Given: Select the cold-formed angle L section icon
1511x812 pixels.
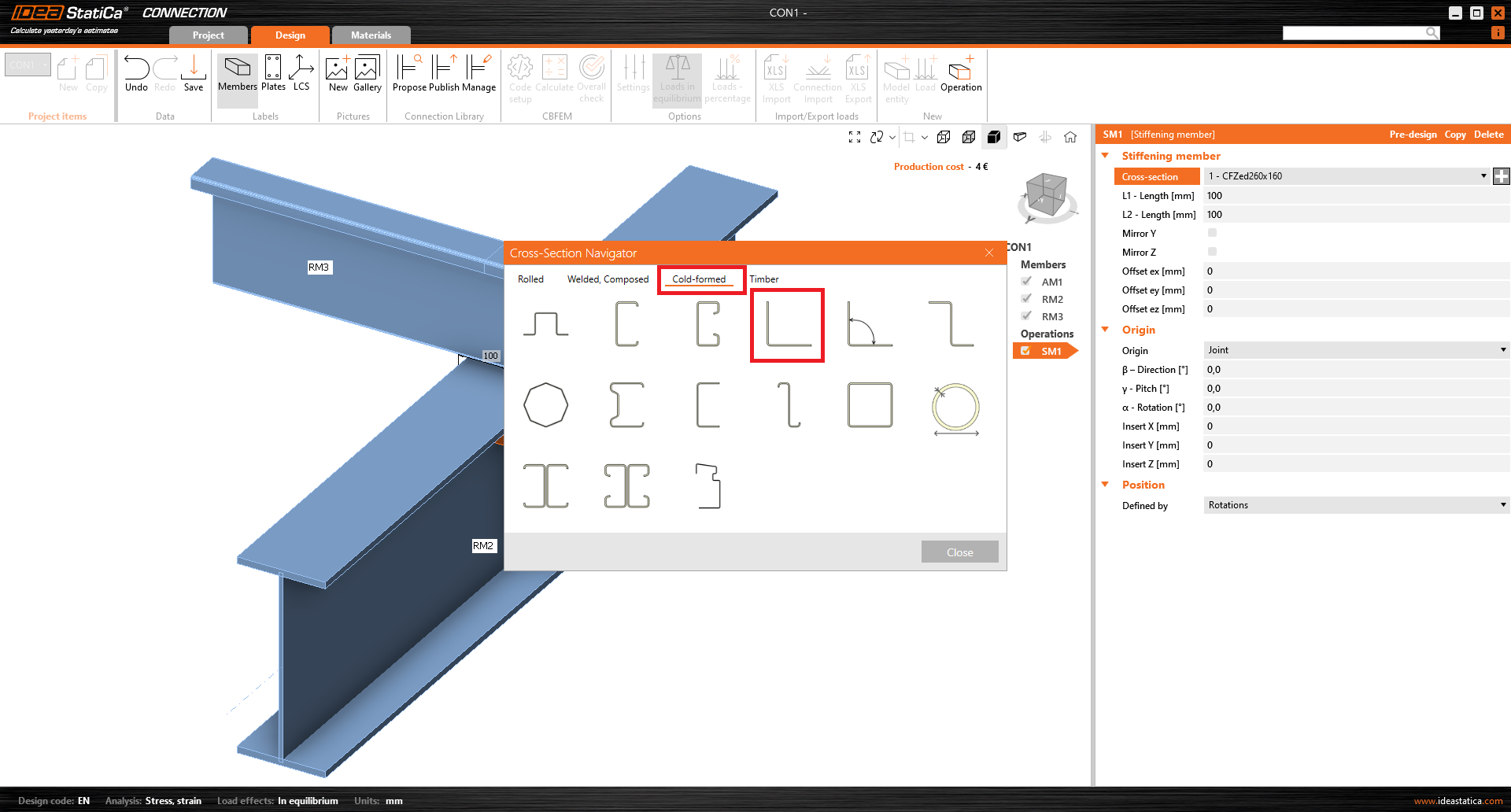Looking at the screenshot, I should (x=787, y=324).
